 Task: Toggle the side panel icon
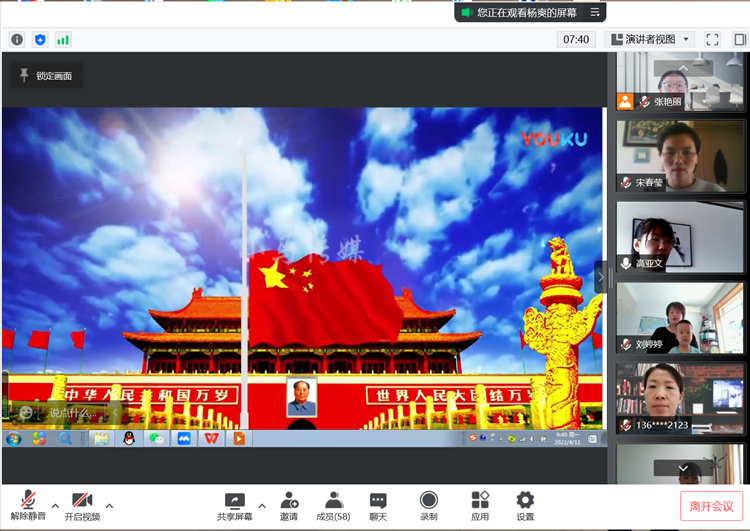pos(740,39)
